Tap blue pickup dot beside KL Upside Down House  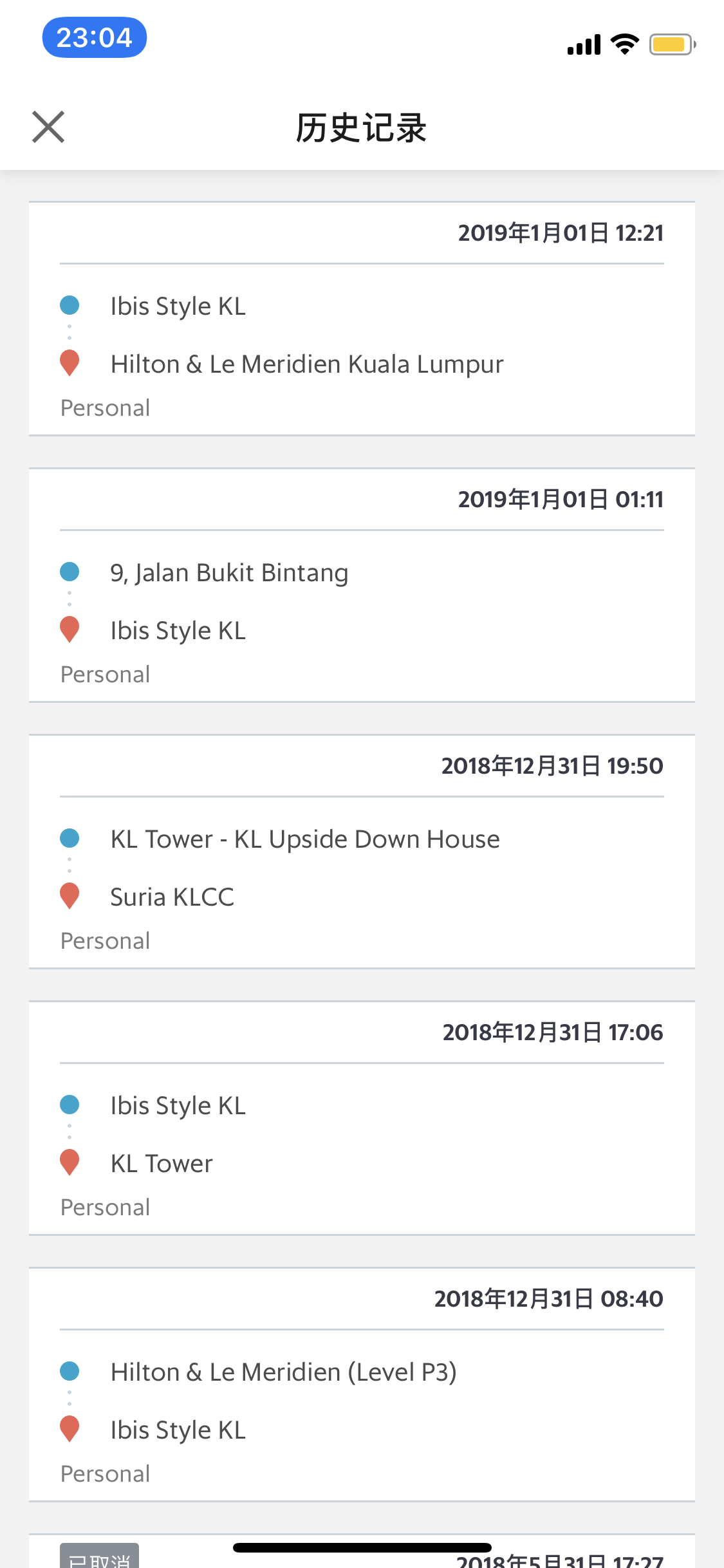click(70, 838)
